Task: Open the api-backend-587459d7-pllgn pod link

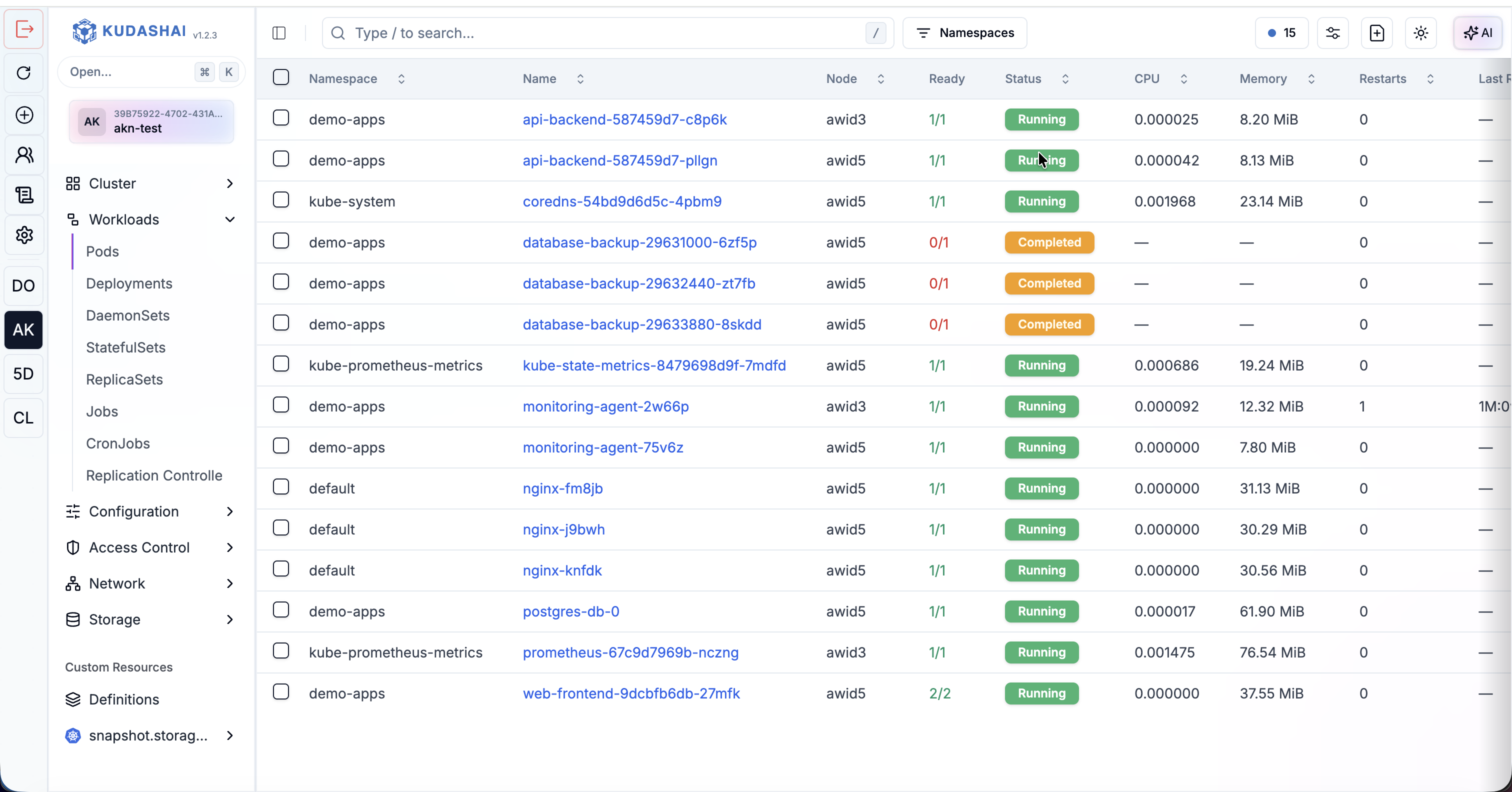Action: (620, 160)
